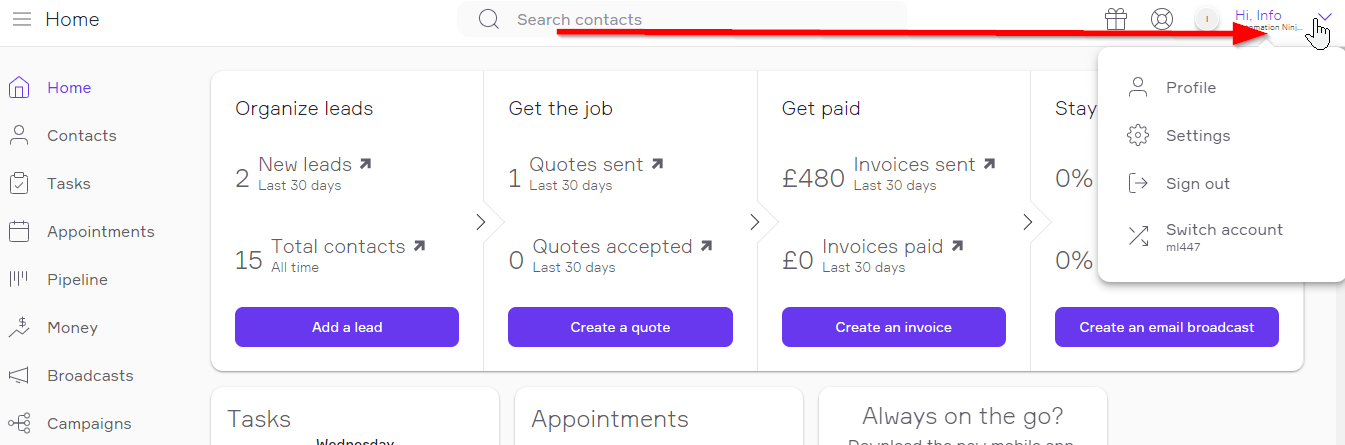Viewport: 1345px width, 445px height.
Task: Click the user avatar circle
Action: [x=1207, y=19]
